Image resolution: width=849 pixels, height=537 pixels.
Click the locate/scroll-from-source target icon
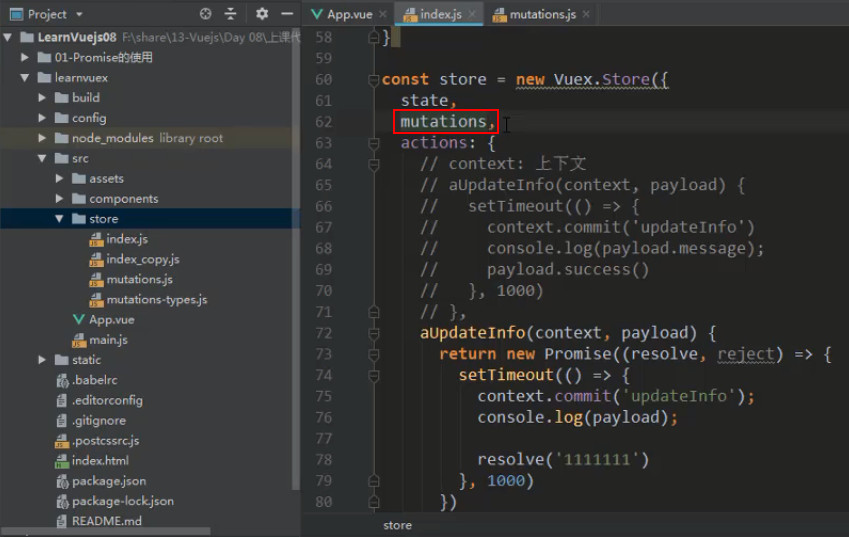point(205,14)
